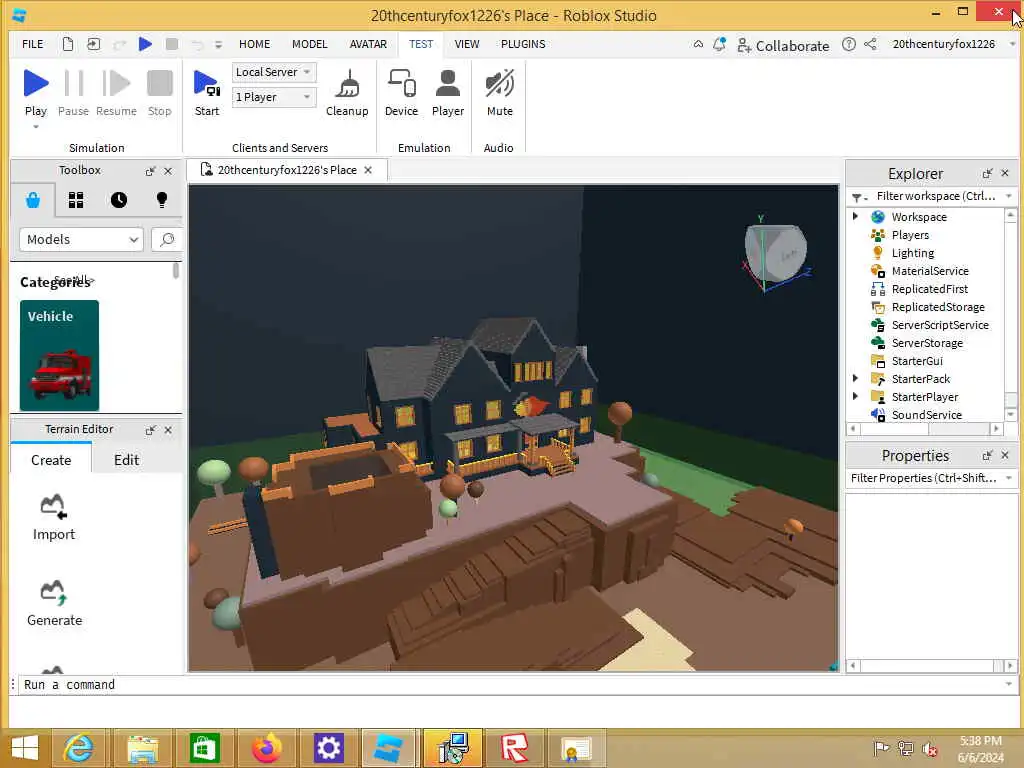Click the Stop simulation button

coord(159,92)
